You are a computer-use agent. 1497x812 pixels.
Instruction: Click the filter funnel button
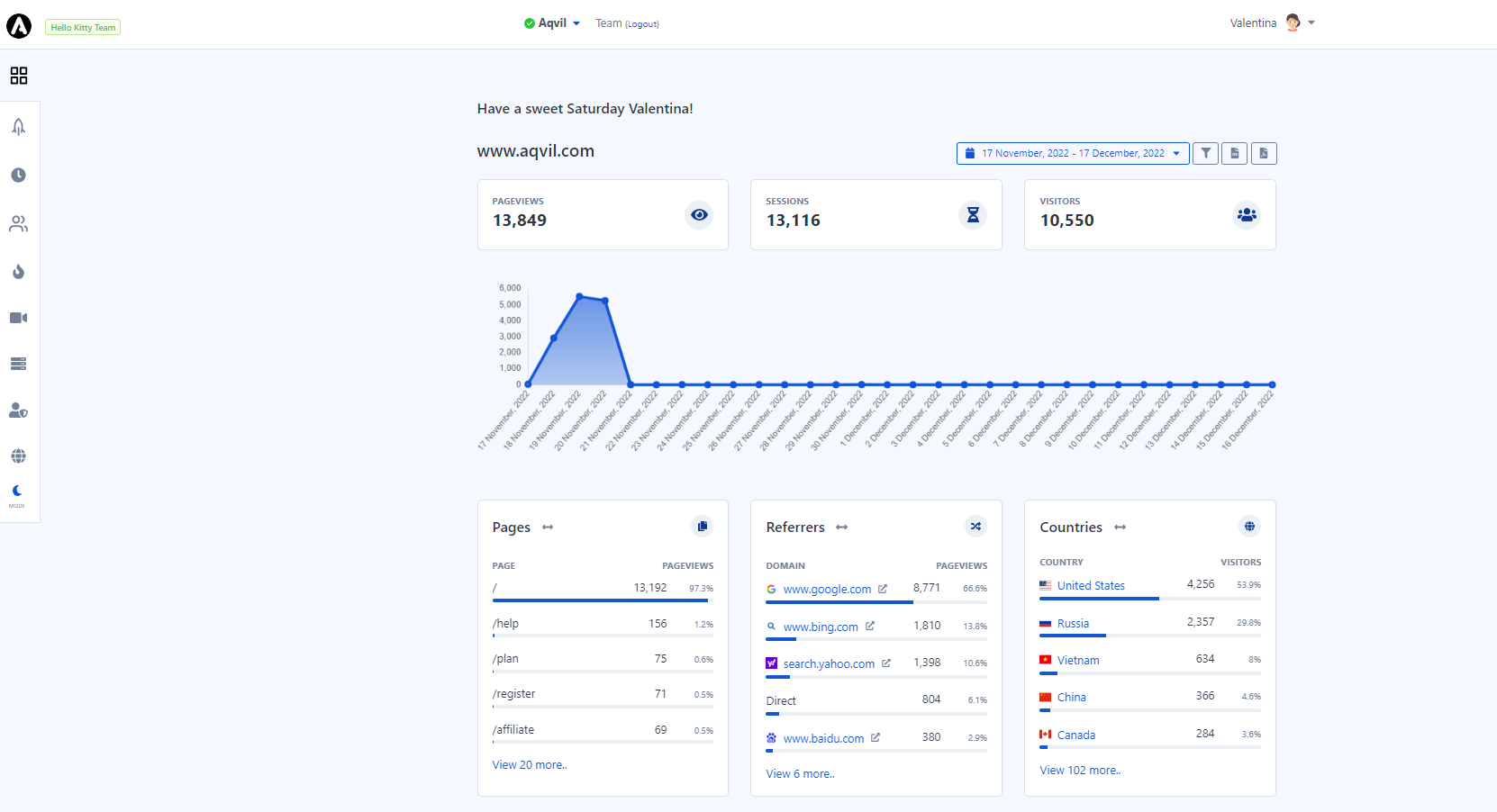click(x=1205, y=153)
